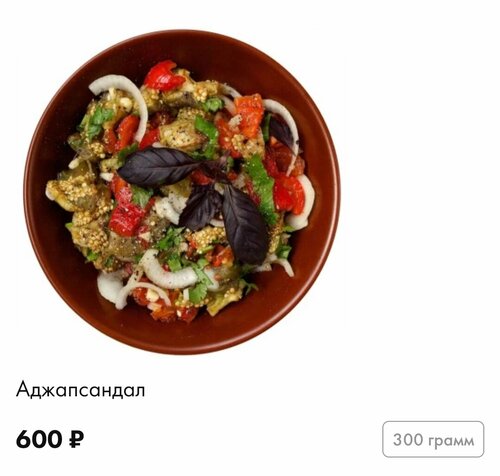This screenshot has width=500, height=476.
Task: Open the Аджапсандал dish photo
Action: [x=182, y=192]
